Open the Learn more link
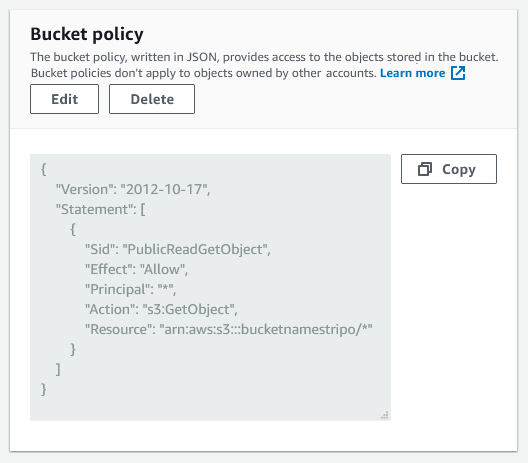The height and width of the screenshot is (463, 528). point(412,73)
